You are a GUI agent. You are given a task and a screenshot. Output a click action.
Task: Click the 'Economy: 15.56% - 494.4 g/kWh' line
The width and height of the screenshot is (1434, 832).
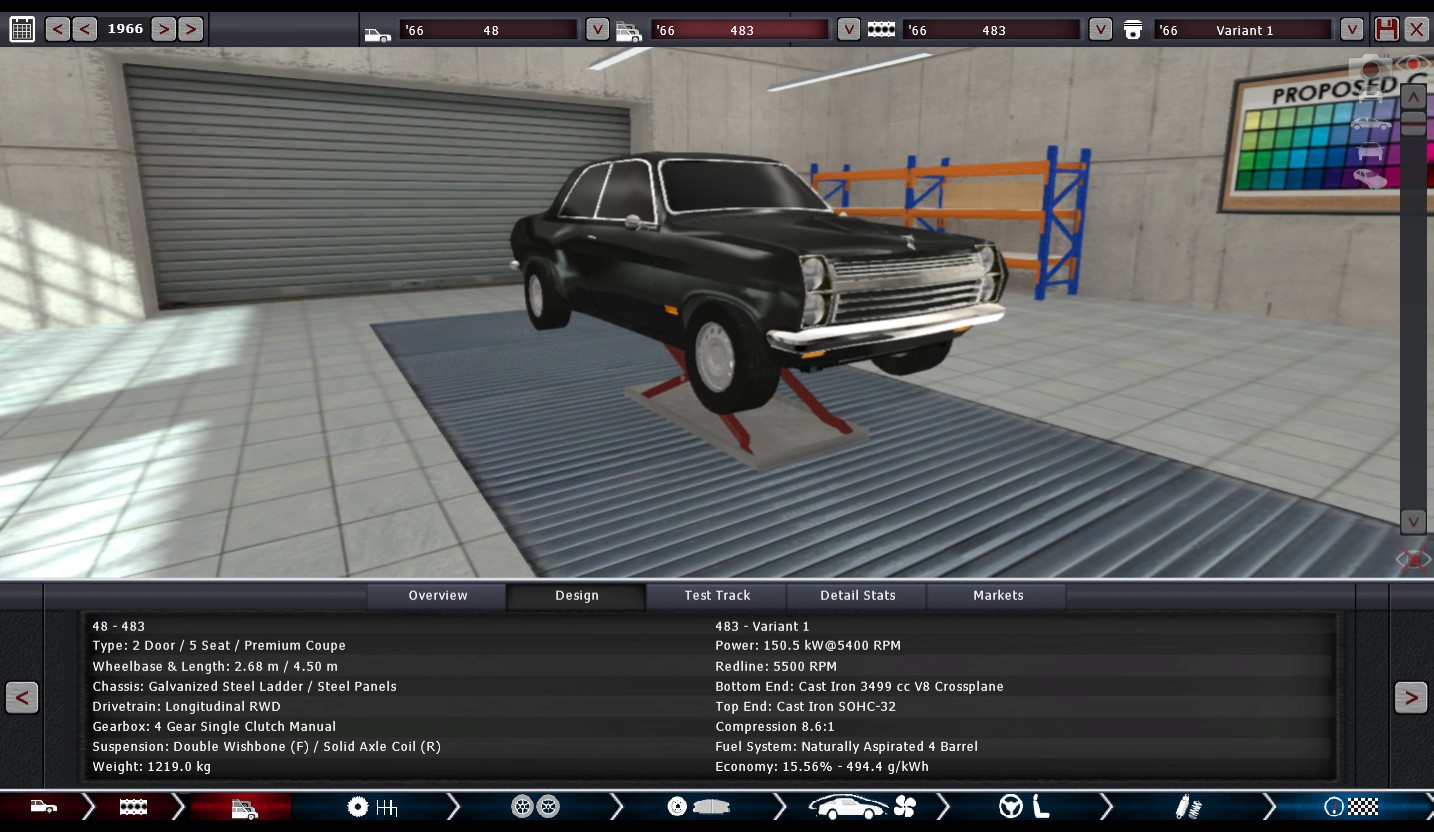822,767
